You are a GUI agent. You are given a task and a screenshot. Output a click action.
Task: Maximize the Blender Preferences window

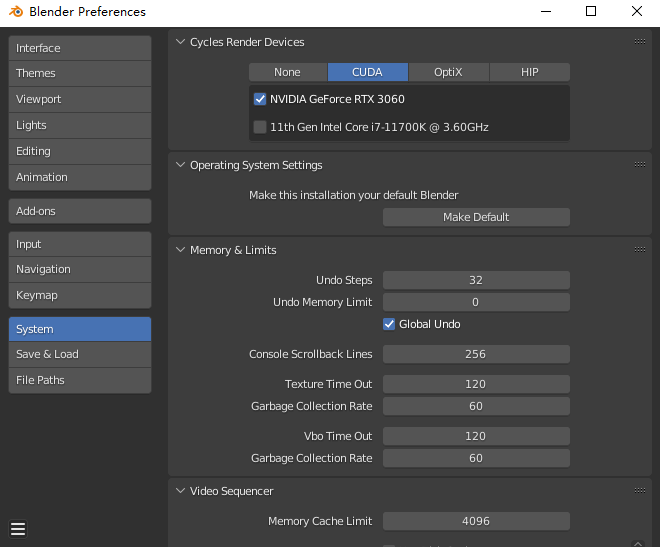click(591, 12)
